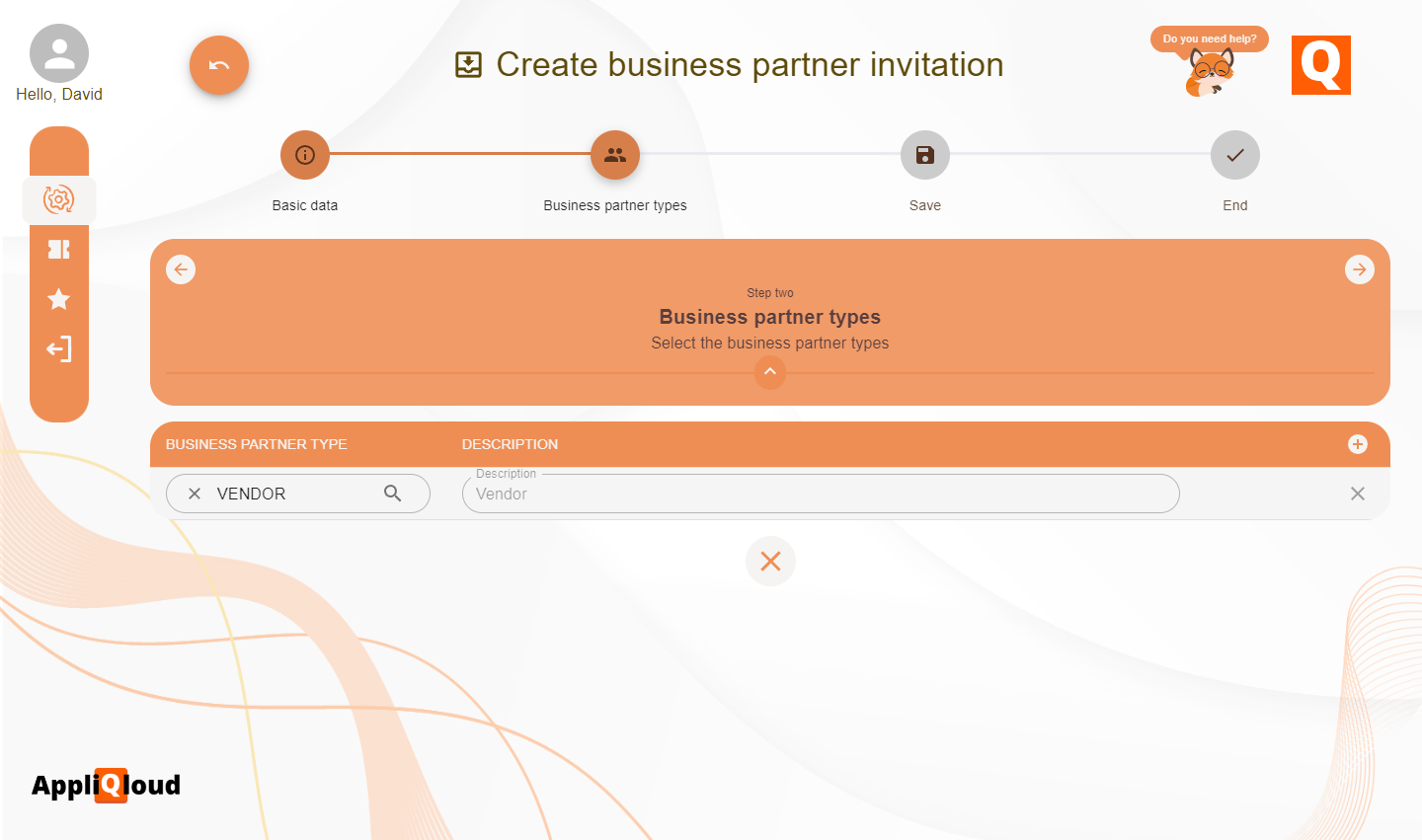Image resolution: width=1422 pixels, height=840 pixels.
Task: Remove the vendor row using the right X
Action: 1357,494
